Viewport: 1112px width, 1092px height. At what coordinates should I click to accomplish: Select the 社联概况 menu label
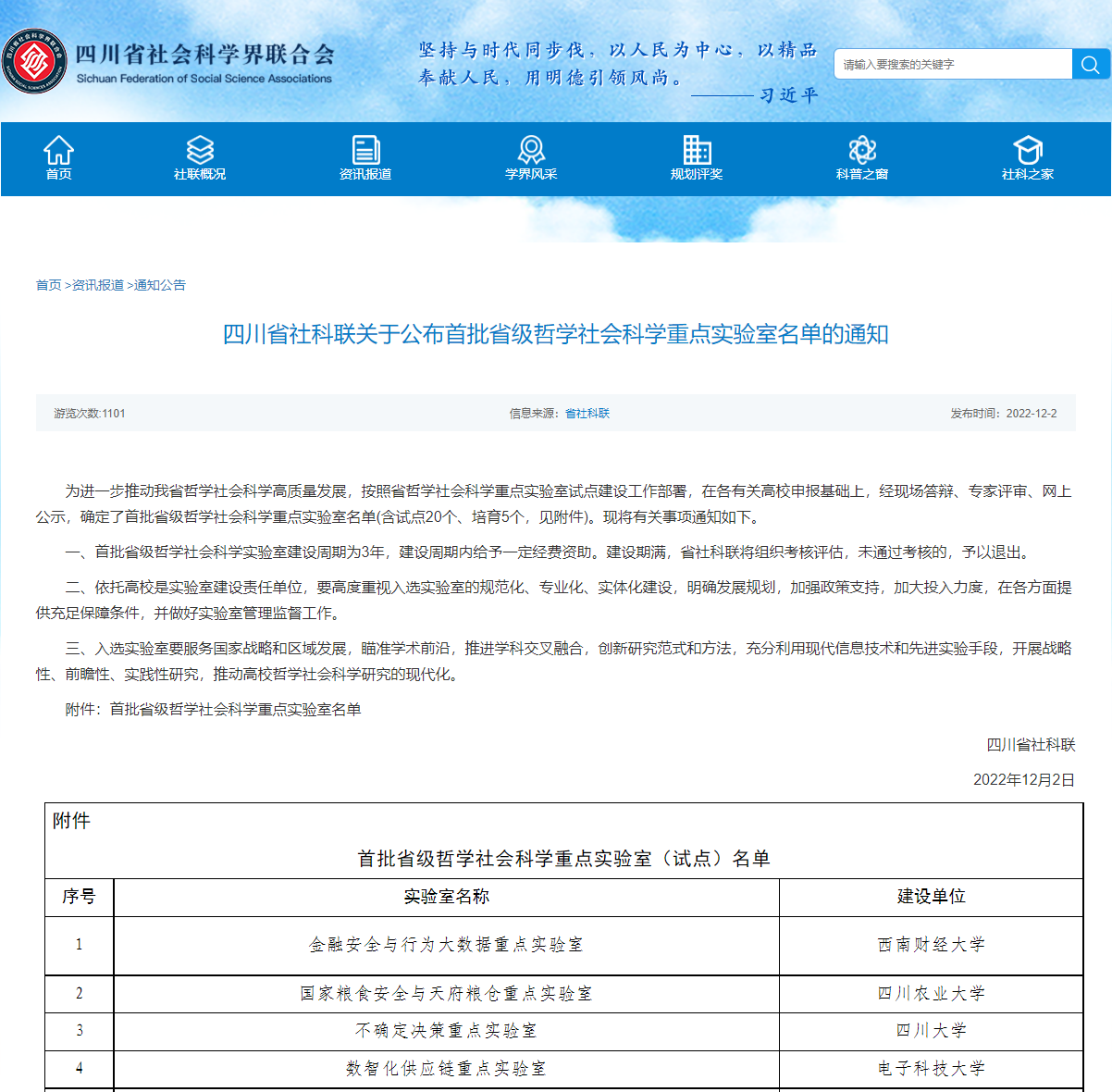click(x=200, y=174)
